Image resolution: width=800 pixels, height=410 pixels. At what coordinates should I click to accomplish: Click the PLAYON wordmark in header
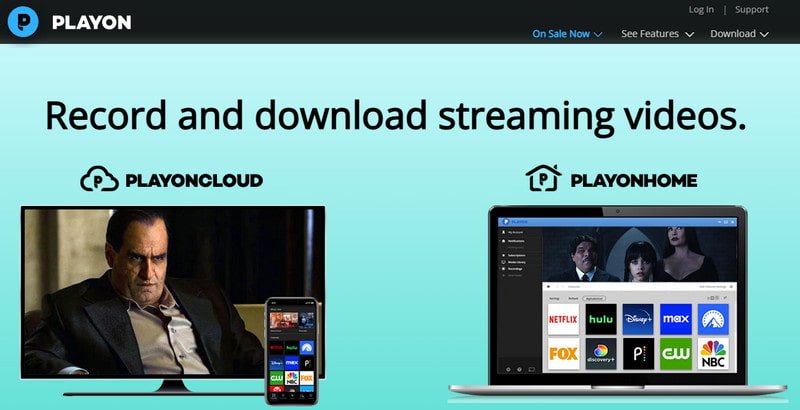click(x=91, y=22)
